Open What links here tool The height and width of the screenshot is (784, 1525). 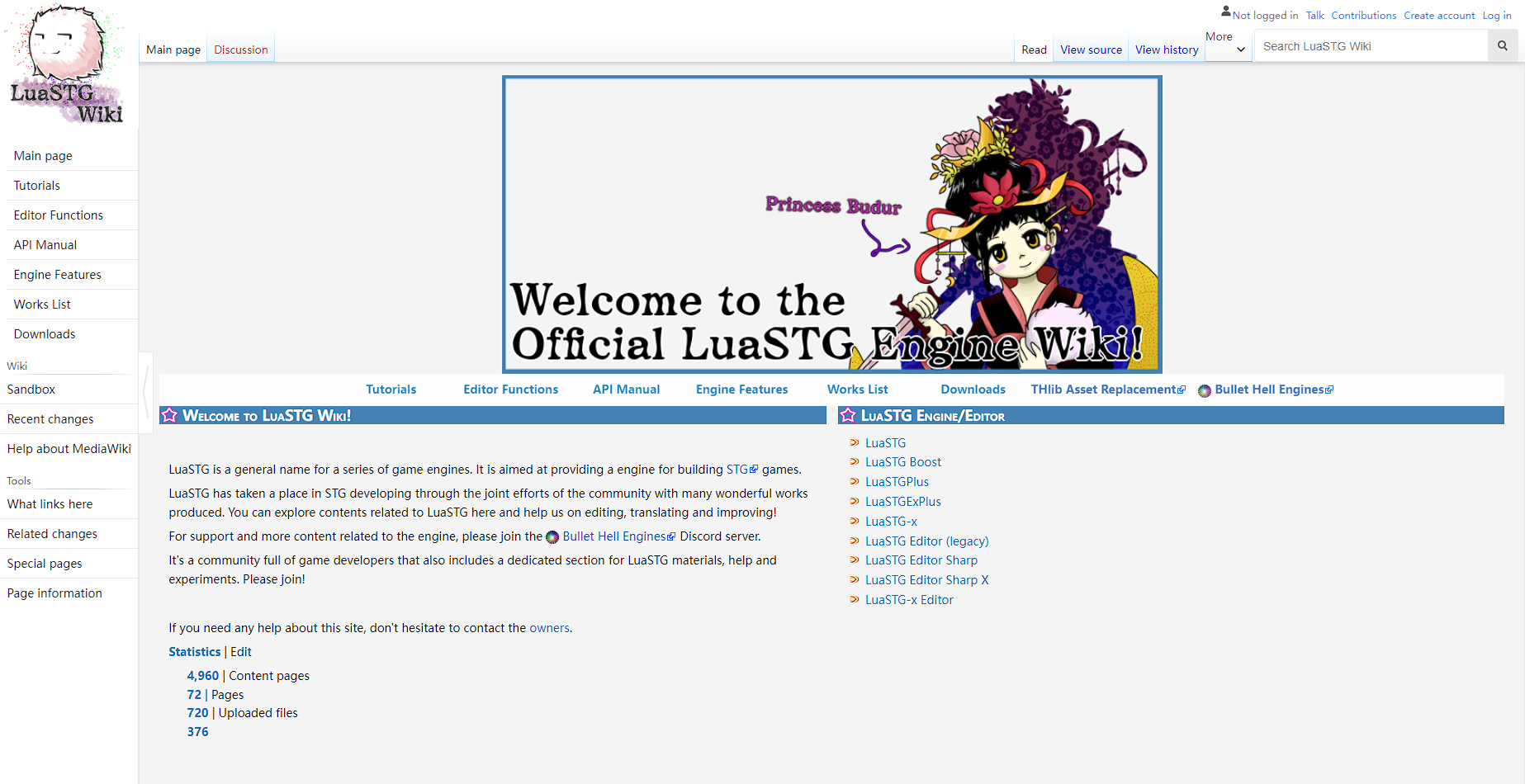pyautogui.click(x=50, y=504)
